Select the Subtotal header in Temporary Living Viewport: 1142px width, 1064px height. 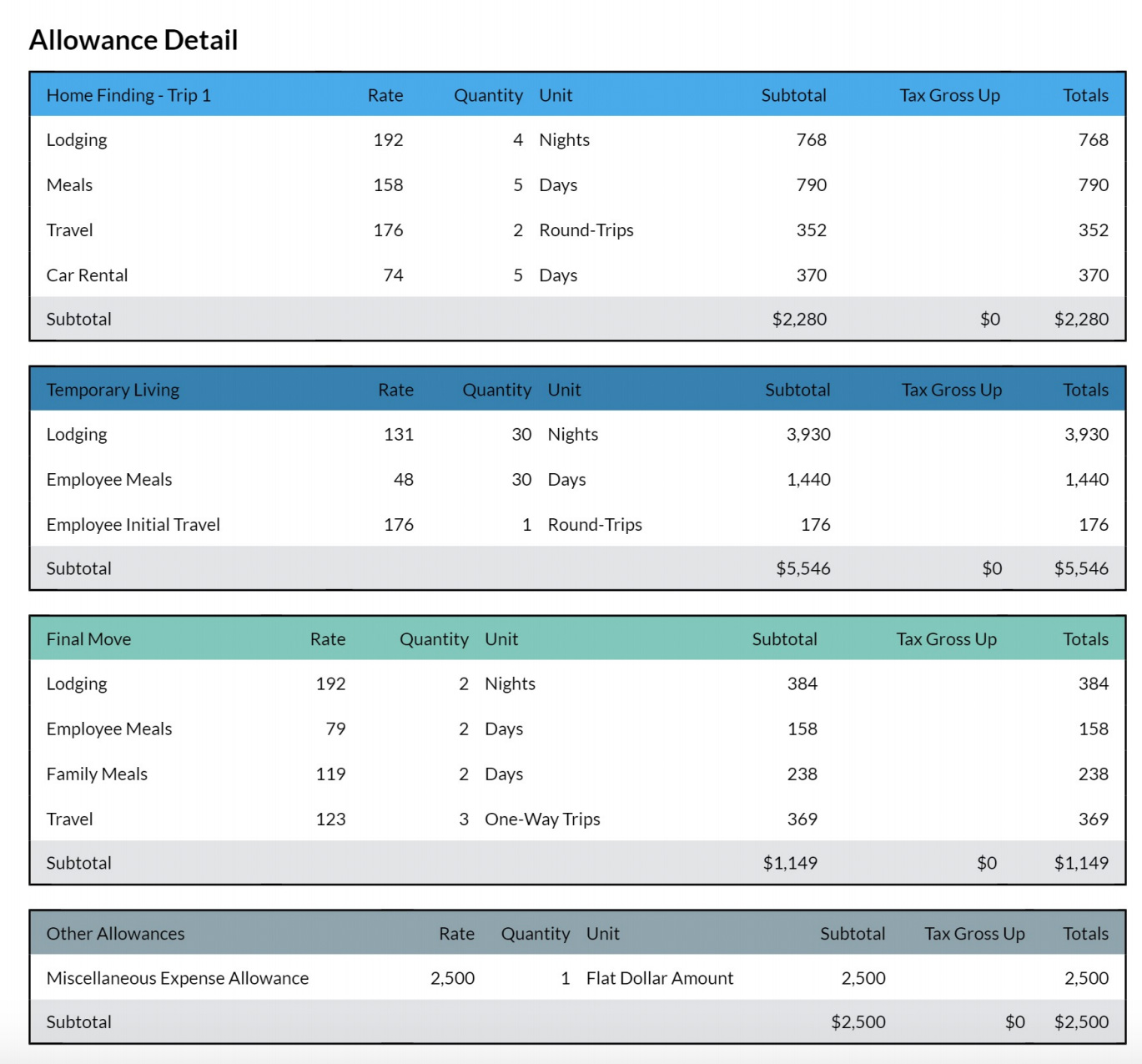click(797, 390)
